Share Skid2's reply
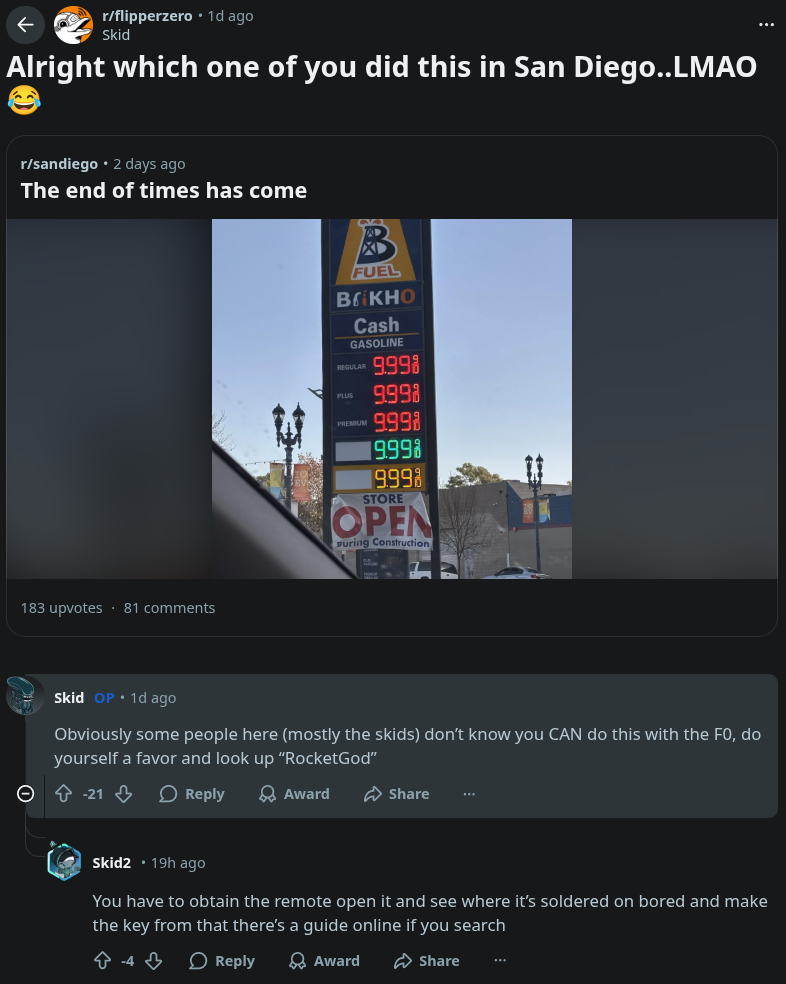Viewport: 786px width, 984px height. [427, 961]
